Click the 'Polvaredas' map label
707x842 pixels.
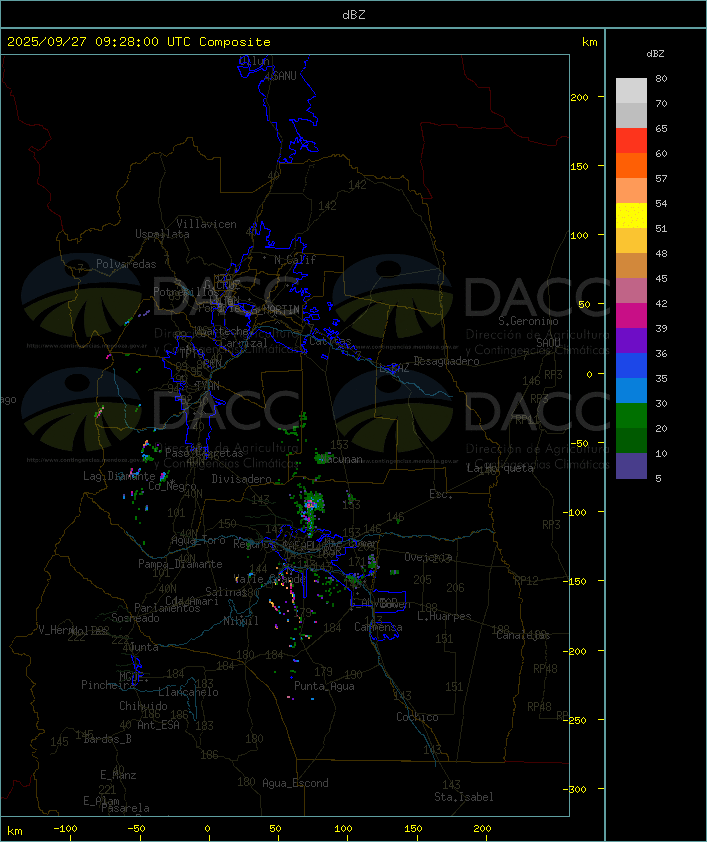tap(126, 264)
